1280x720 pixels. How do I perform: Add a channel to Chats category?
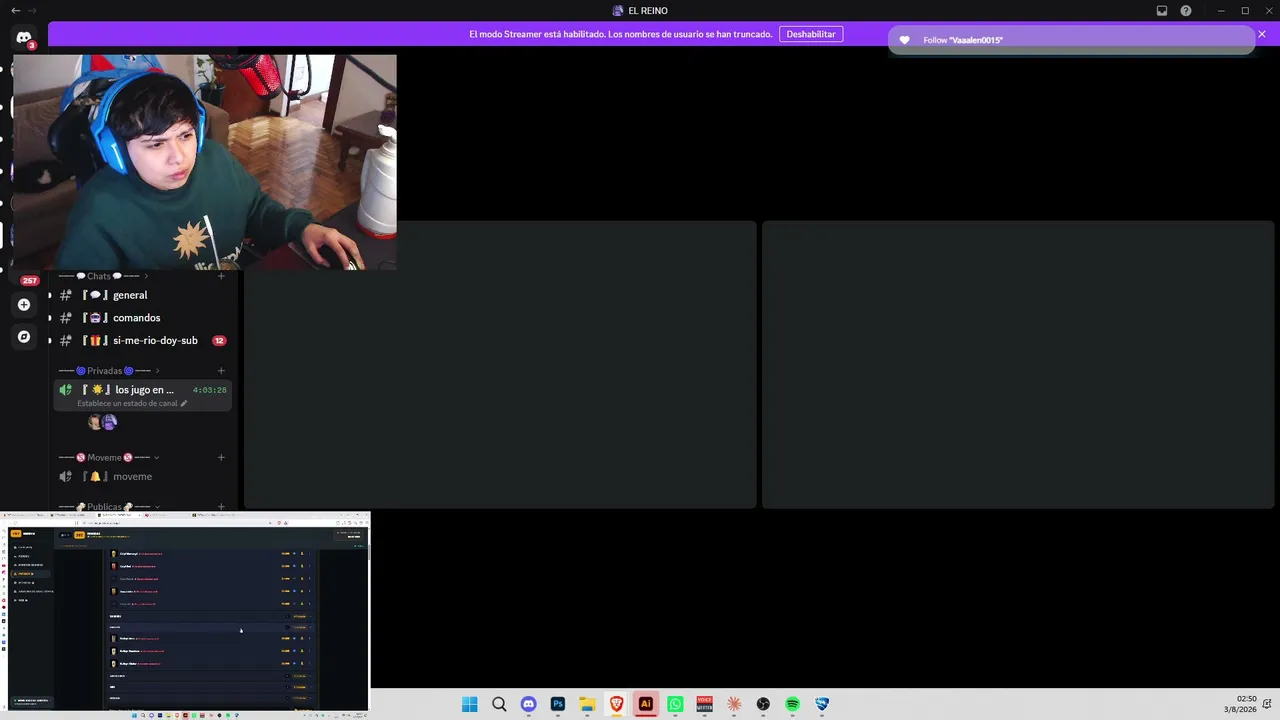221,276
